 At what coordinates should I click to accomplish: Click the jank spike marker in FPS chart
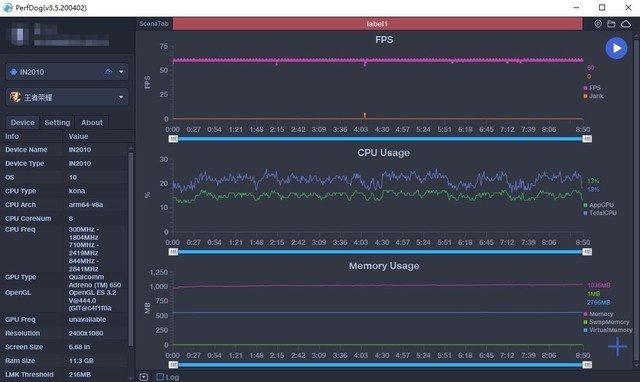(364, 115)
